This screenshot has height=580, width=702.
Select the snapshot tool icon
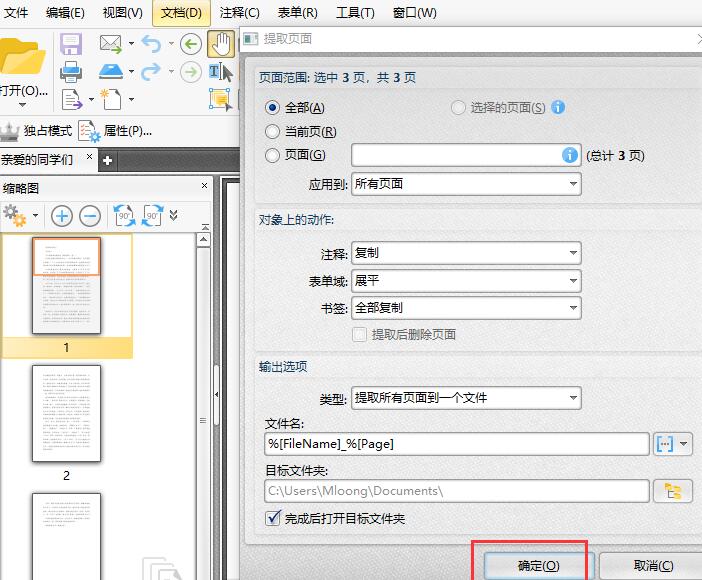click(221, 99)
